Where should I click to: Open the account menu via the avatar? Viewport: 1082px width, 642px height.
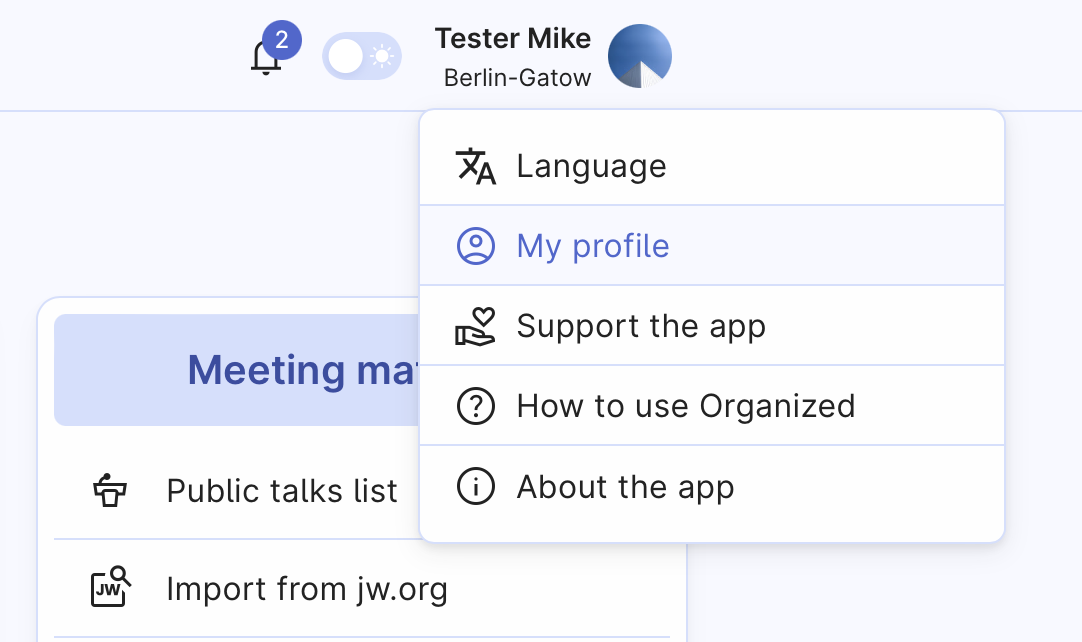638,56
